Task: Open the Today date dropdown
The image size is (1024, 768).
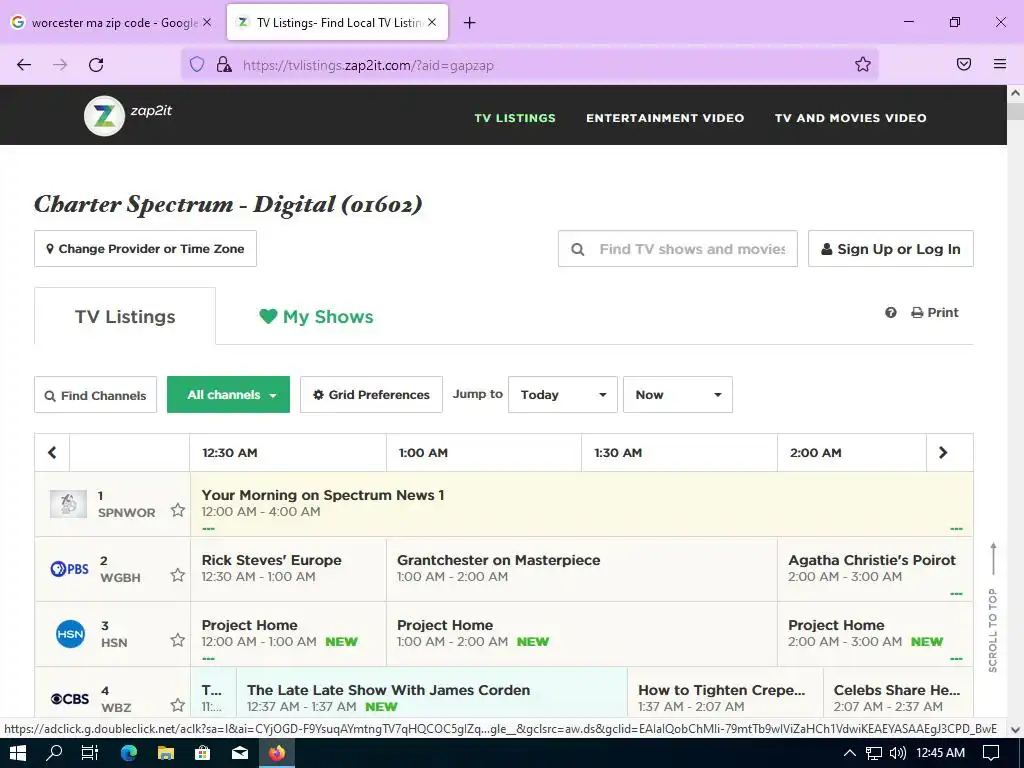Action: click(x=563, y=394)
